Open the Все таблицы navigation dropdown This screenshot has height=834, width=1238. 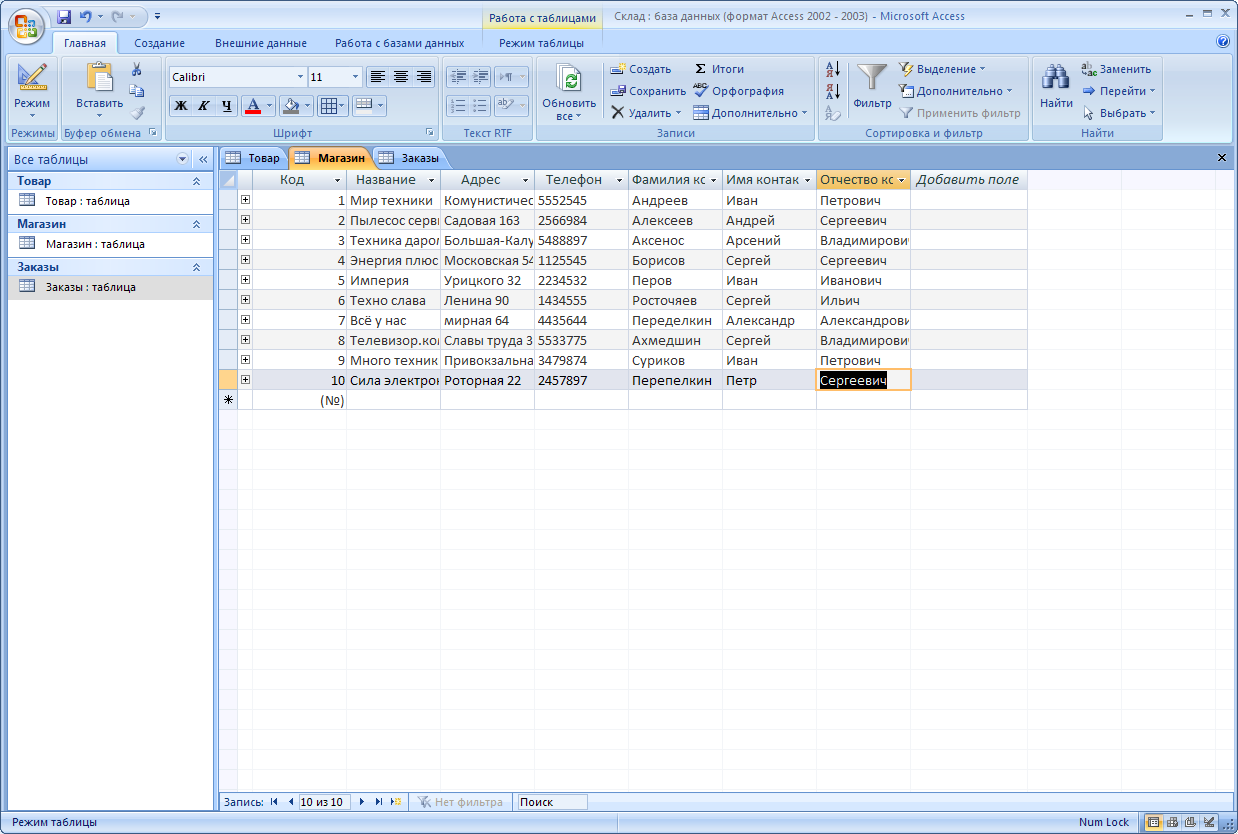pos(182,159)
